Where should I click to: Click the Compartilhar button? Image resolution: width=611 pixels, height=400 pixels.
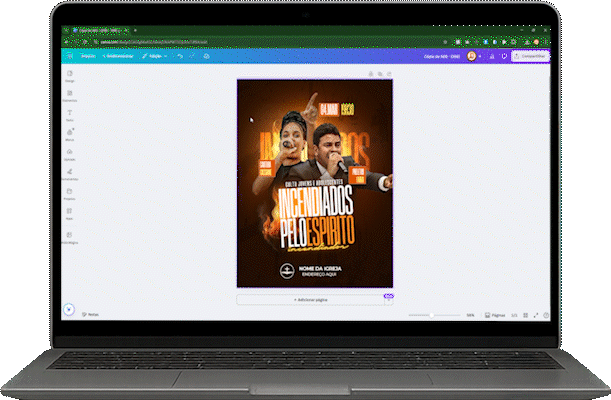pos(529,56)
